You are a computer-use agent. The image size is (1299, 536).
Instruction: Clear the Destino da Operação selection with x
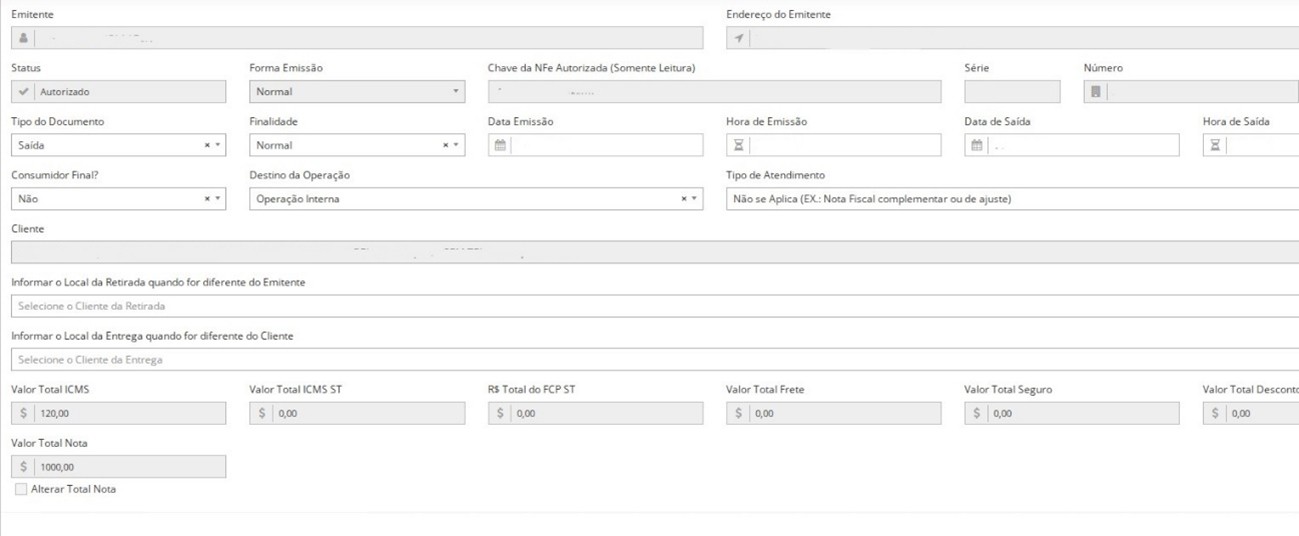(684, 199)
